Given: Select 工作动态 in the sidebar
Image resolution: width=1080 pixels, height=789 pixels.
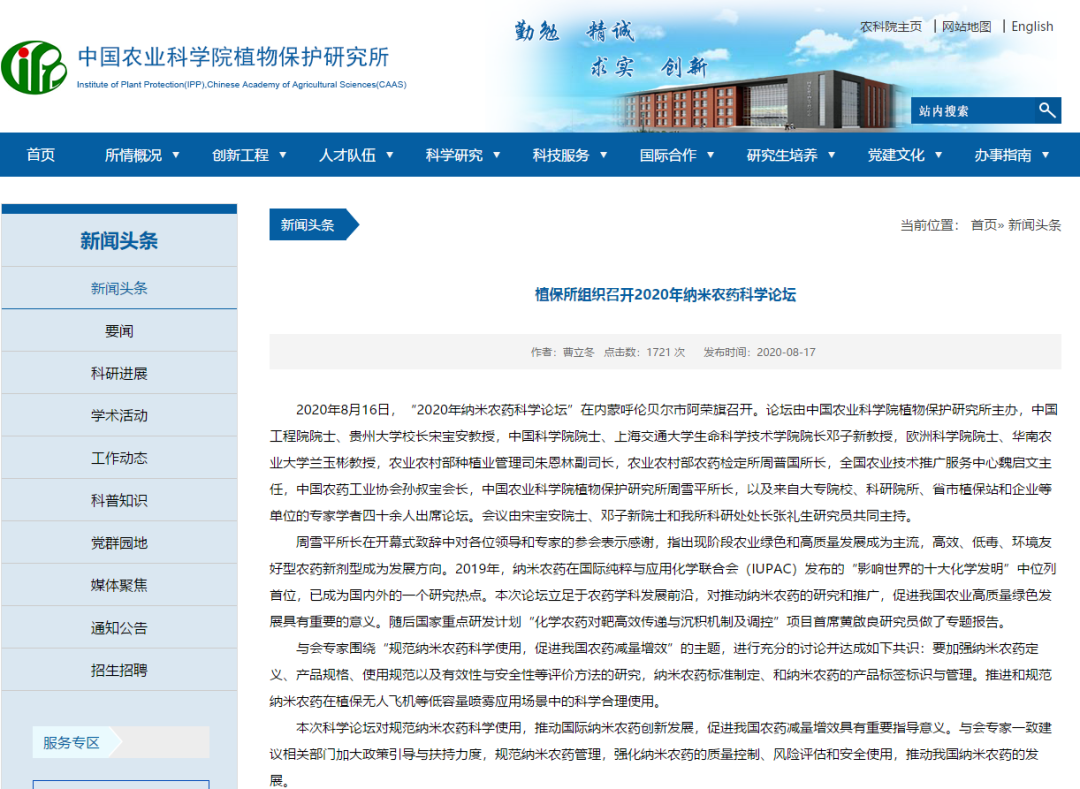Looking at the screenshot, I should 119,458.
